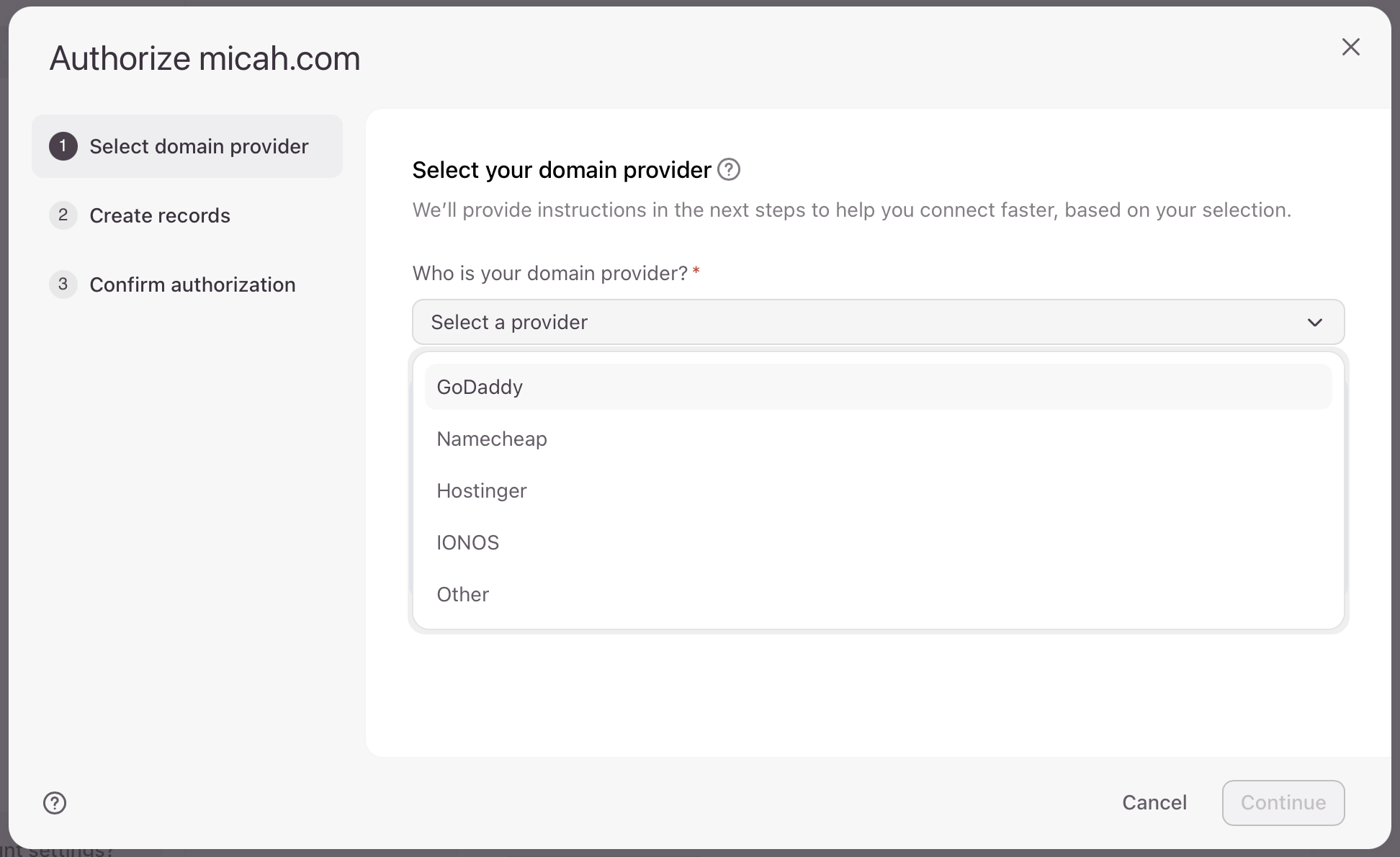The image size is (1400, 857).
Task: Click the domain provider question label
Action: 550,274
